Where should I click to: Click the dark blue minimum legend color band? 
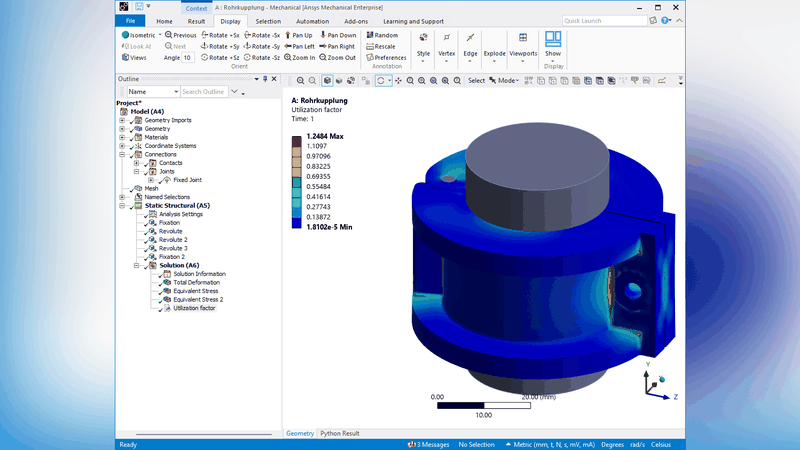(x=296, y=223)
